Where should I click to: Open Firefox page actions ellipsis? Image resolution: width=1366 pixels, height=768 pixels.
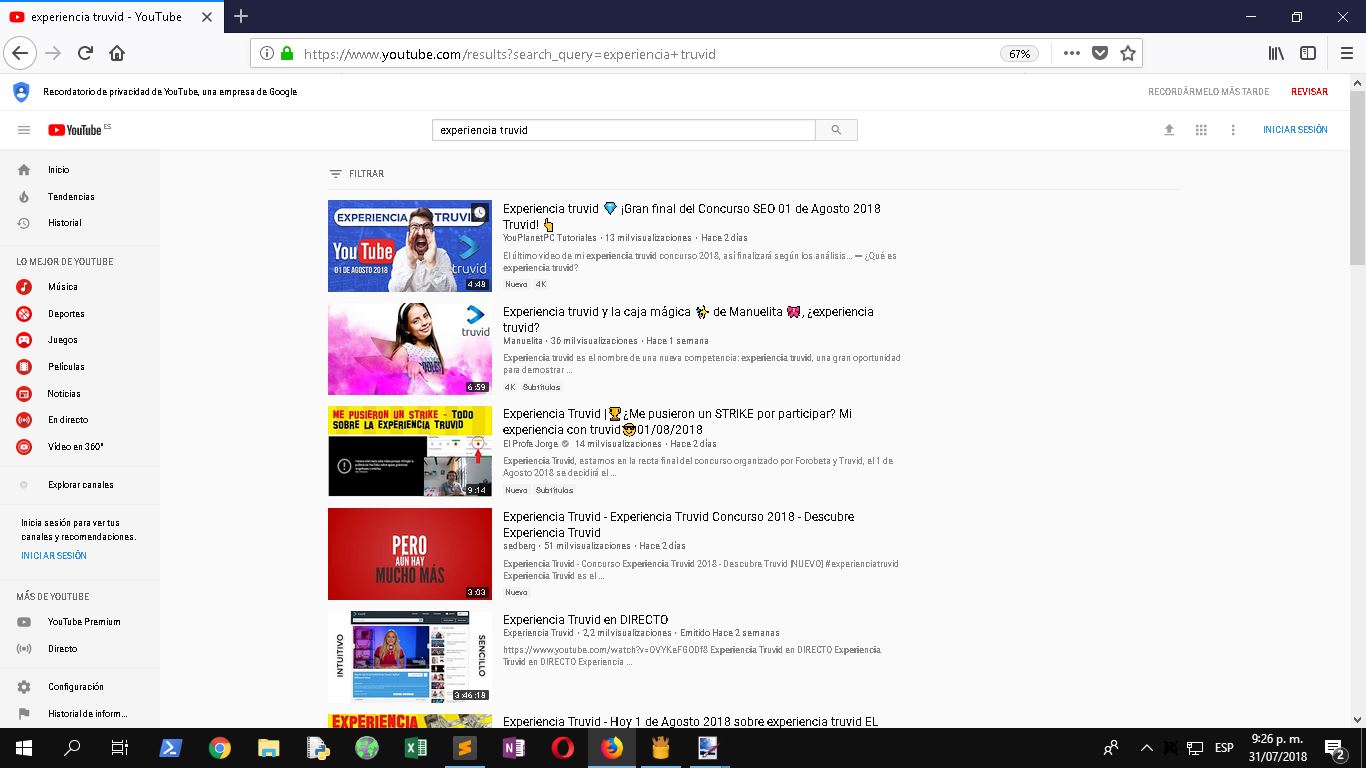click(x=1072, y=54)
